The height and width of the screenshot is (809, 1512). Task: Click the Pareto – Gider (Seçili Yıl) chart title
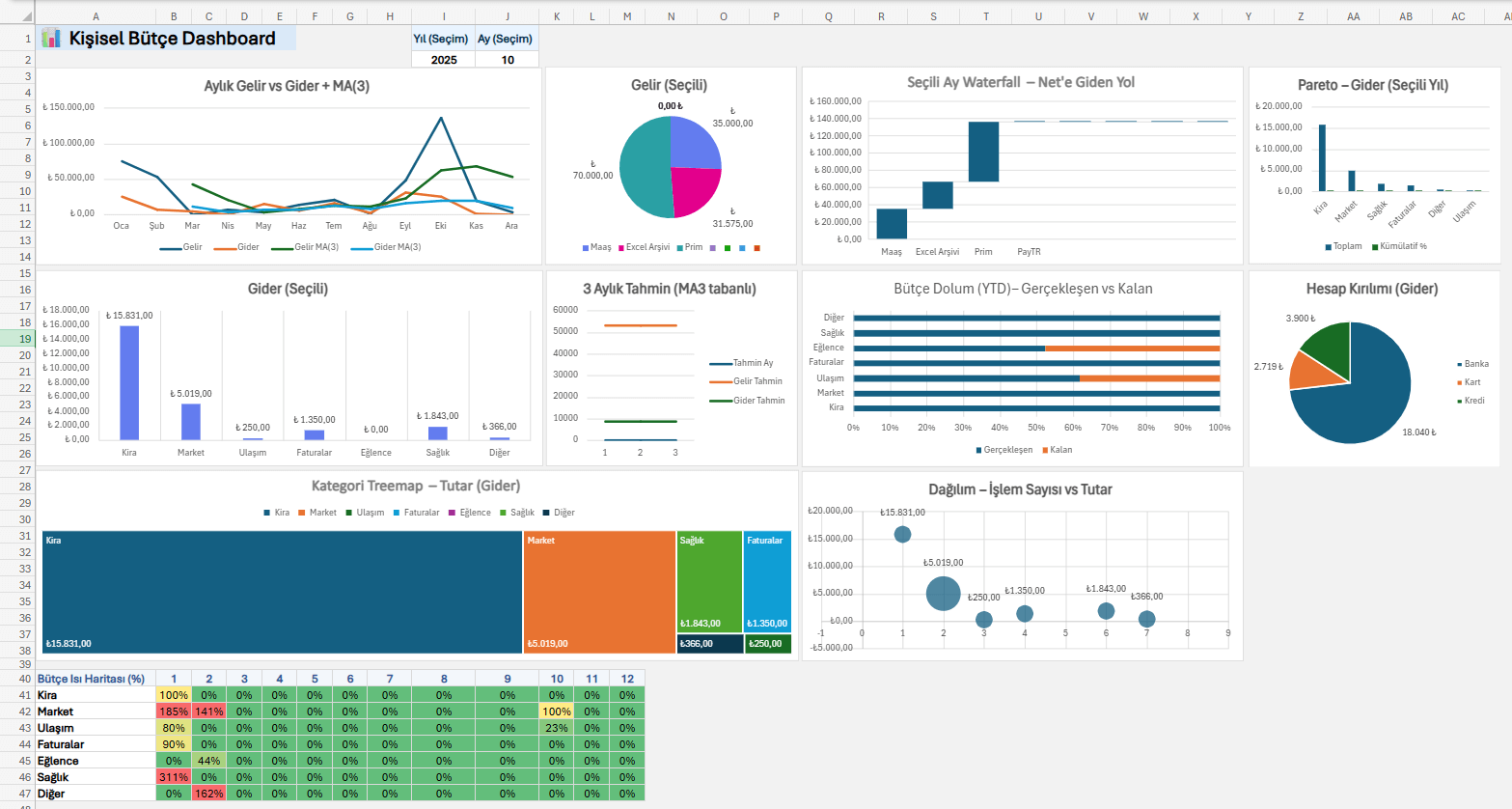1372,85
